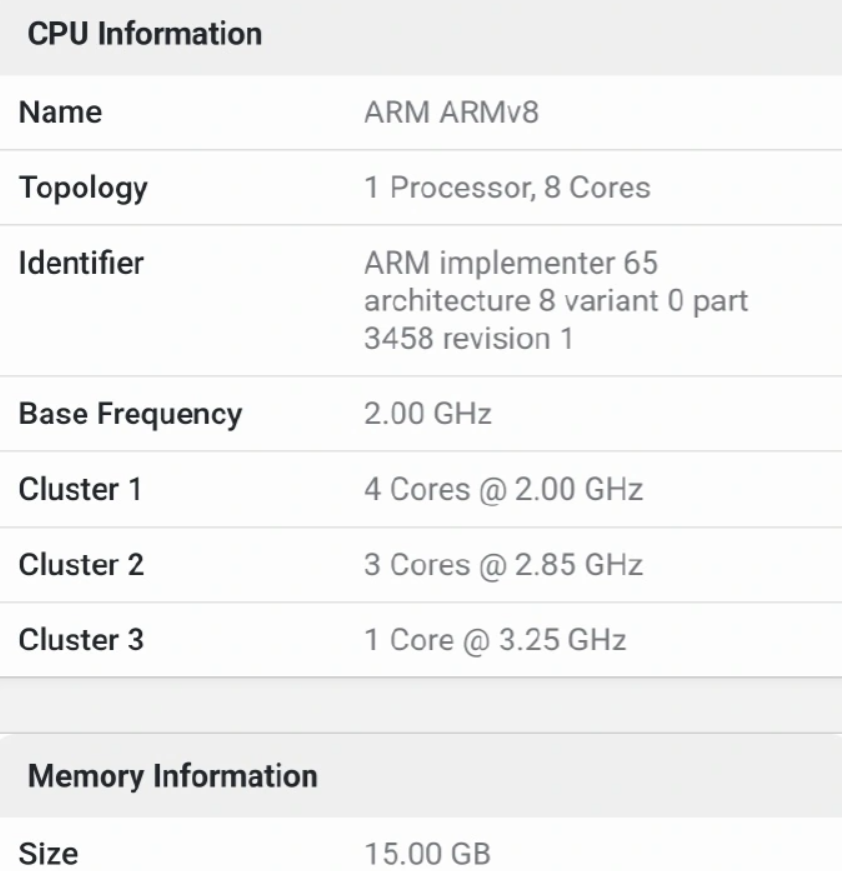Click the architecture 8 variant 0 line
The width and height of the screenshot is (842, 871).
[x=556, y=301]
